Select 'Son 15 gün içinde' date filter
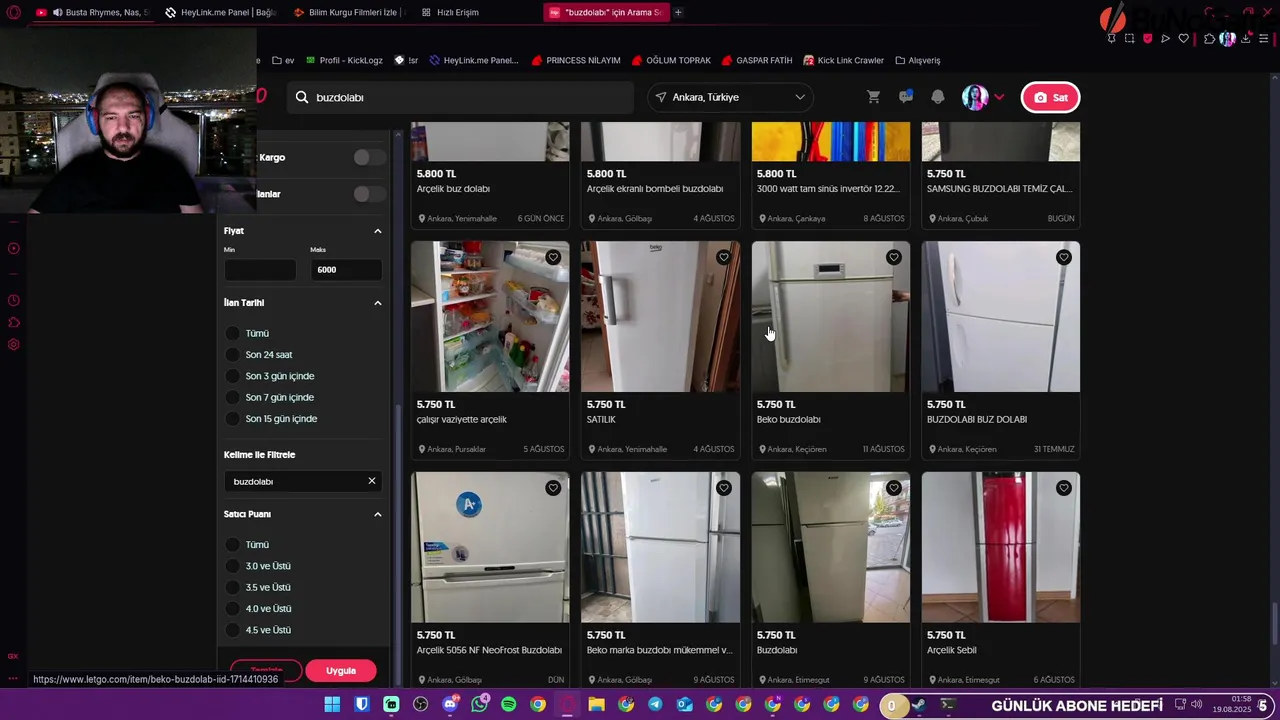Screen dimensions: 1280x720 click(x=233, y=419)
